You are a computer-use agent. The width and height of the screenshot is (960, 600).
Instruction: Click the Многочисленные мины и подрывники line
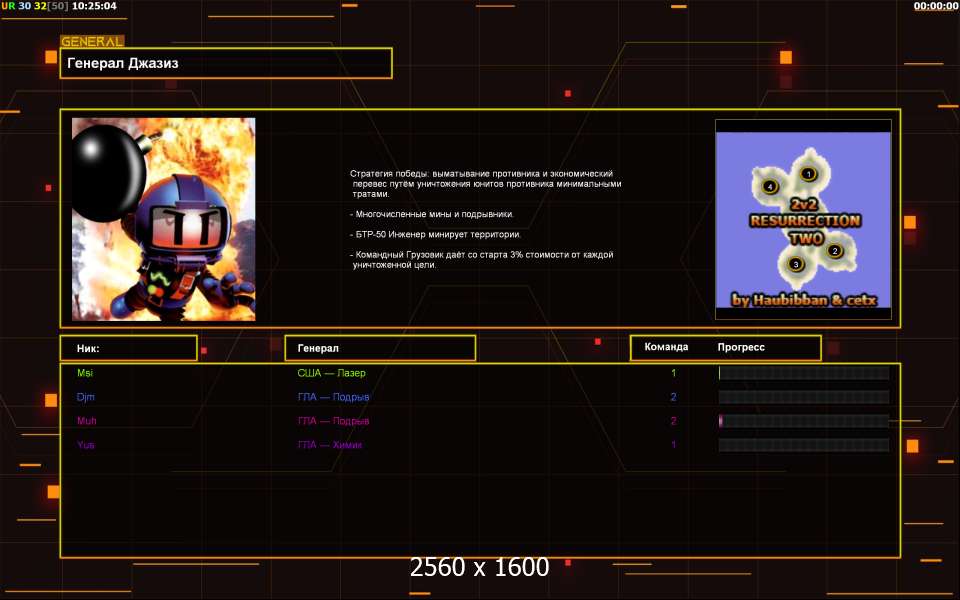click(x=432, y=214)
